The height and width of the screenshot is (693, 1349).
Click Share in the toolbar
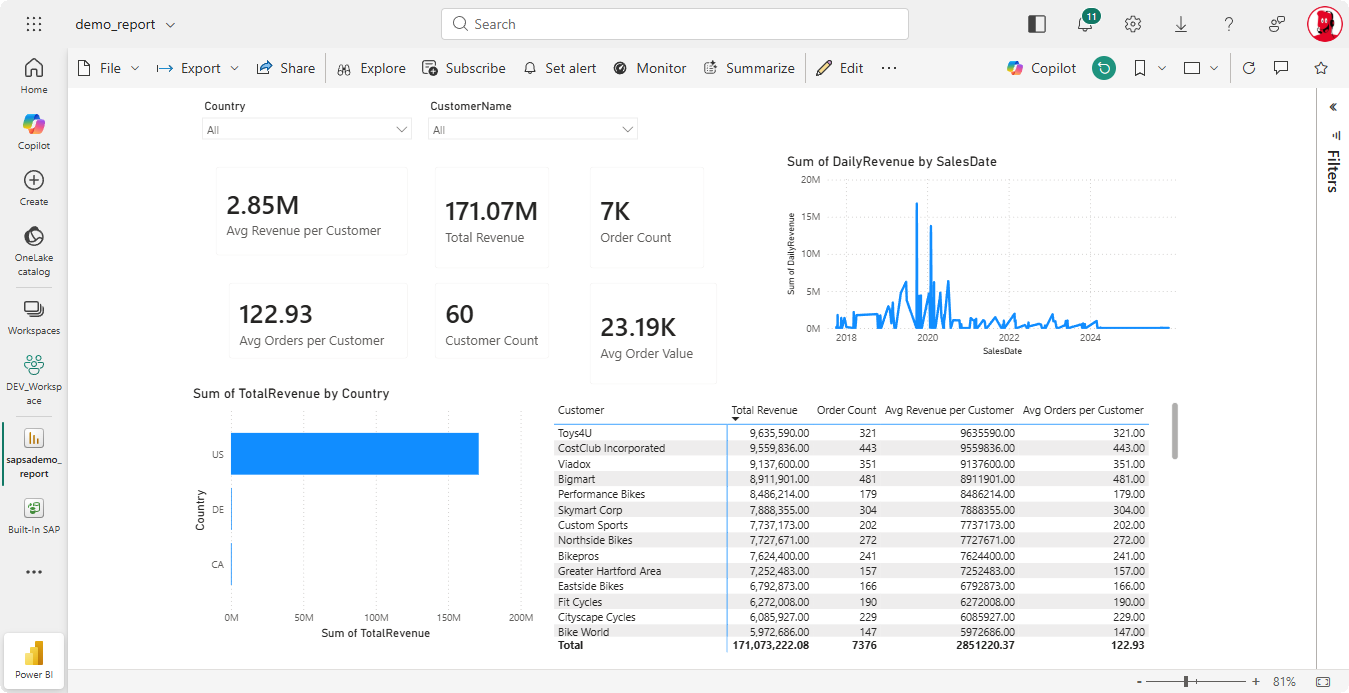286,68
